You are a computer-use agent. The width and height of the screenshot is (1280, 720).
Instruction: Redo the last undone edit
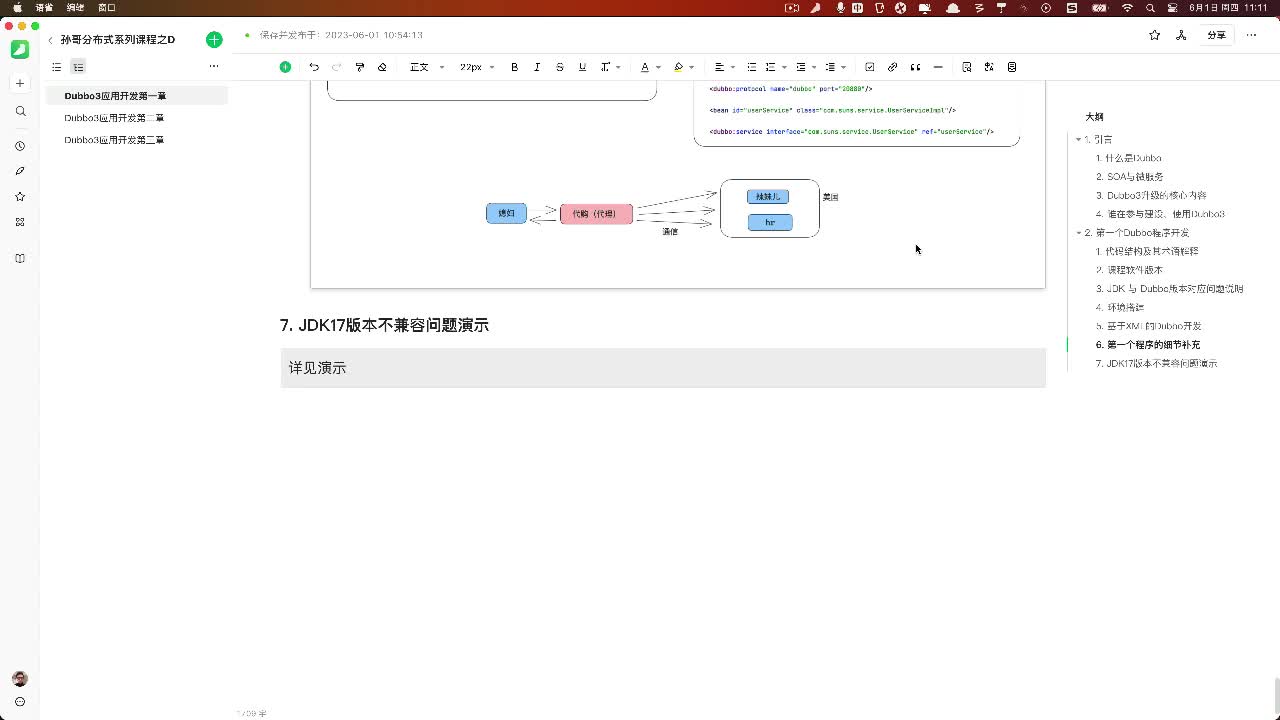click(337, 67)
